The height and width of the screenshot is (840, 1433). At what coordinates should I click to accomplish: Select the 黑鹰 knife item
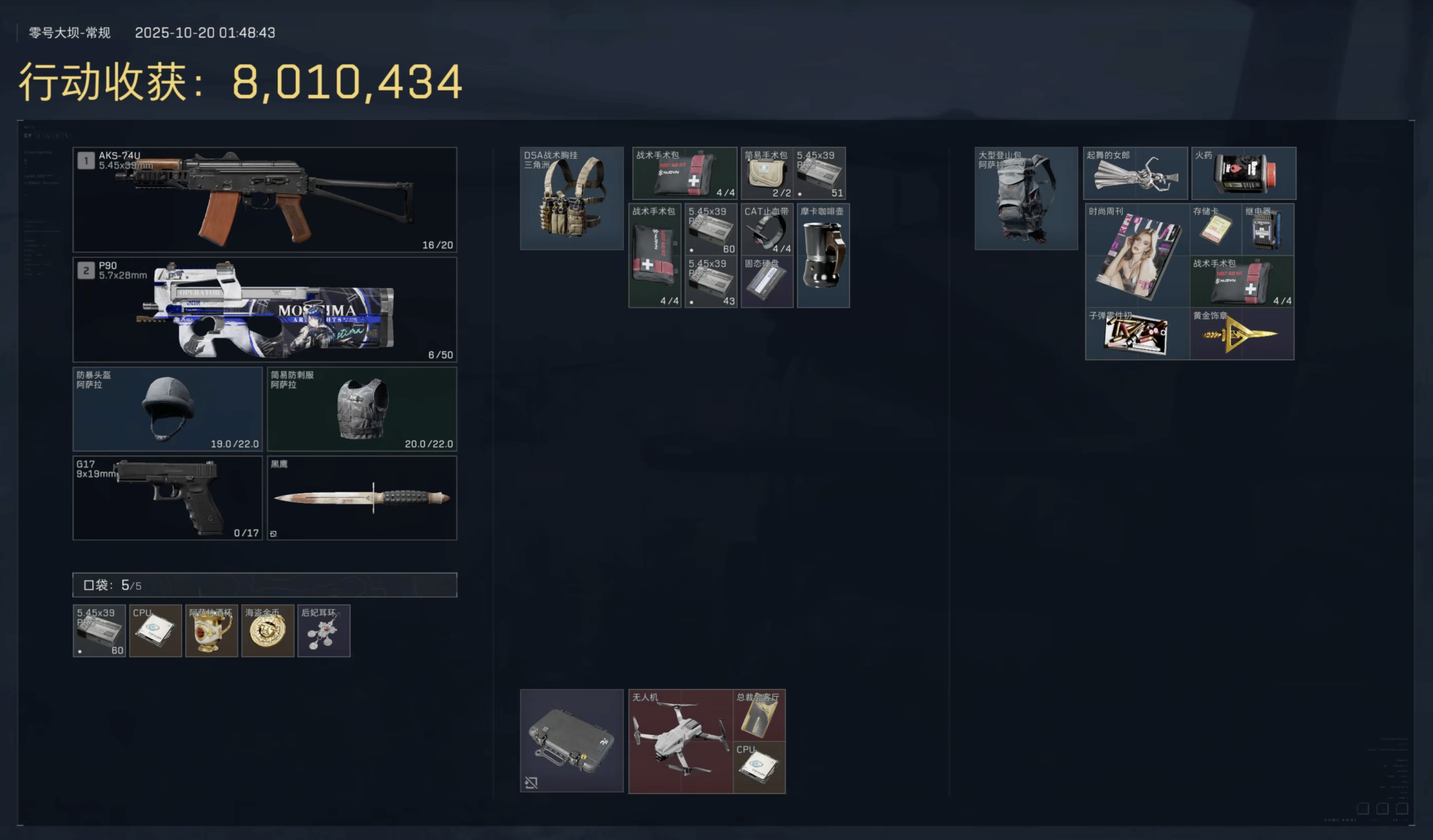[362, 498]
